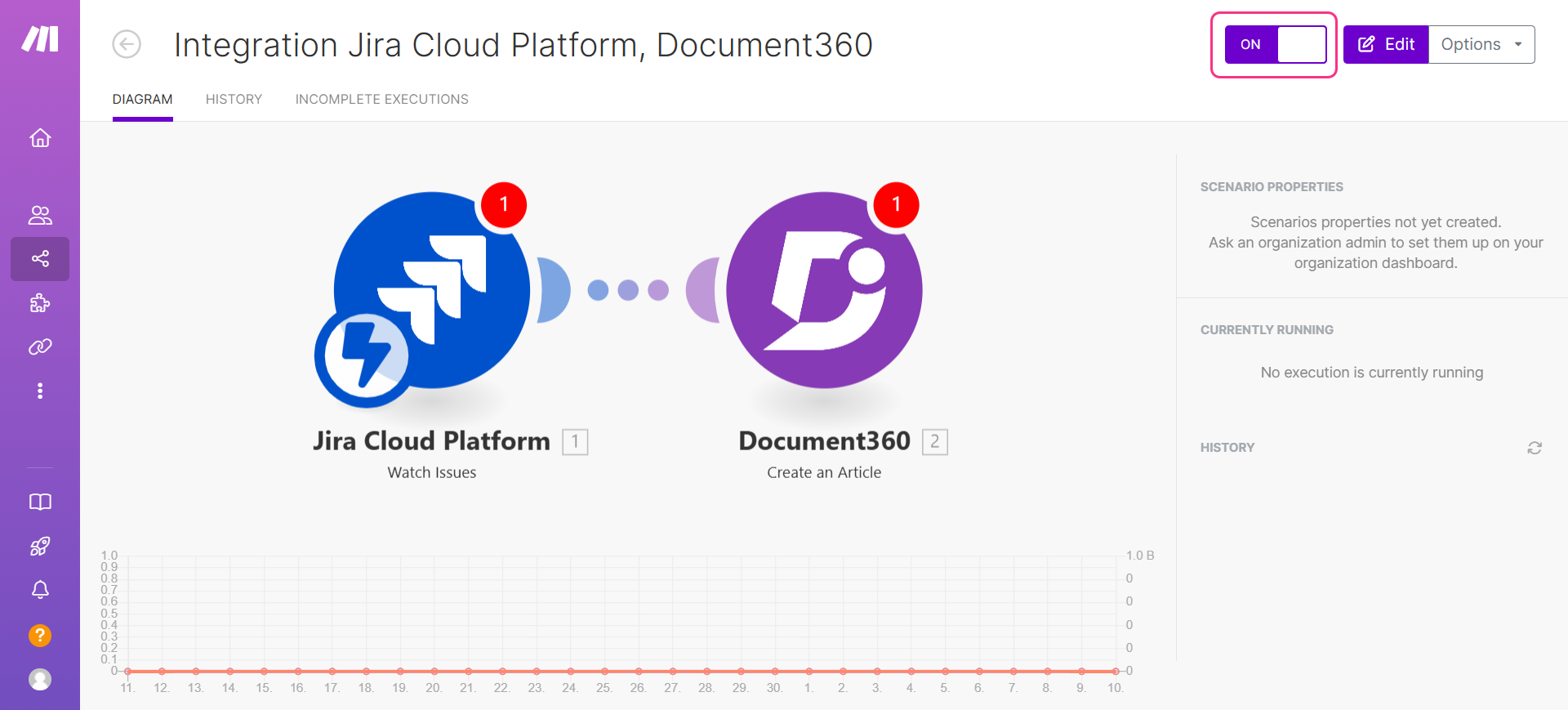Select the Document360 module circle
This screenshot has height=710, width=1568.
click(824, 290)
